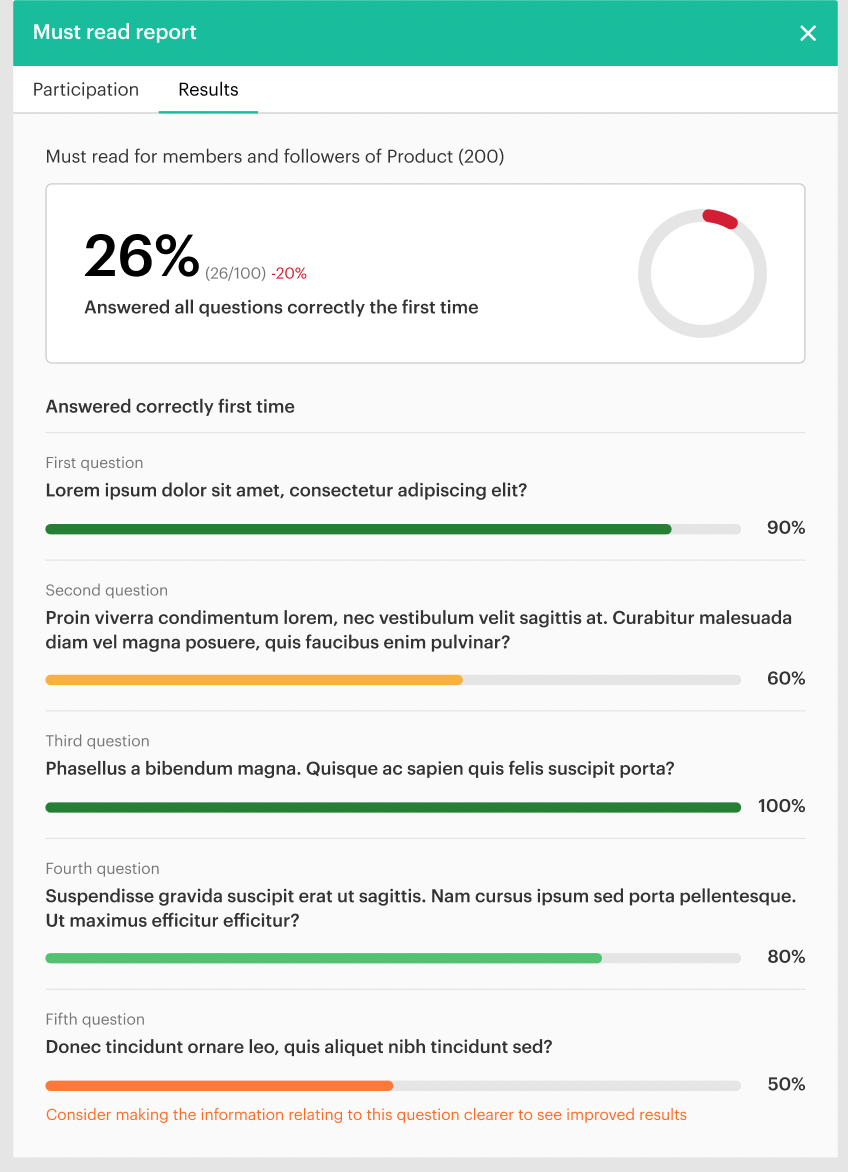
Task: Click the Fourth question light green bar
Action: click(323, 958)
